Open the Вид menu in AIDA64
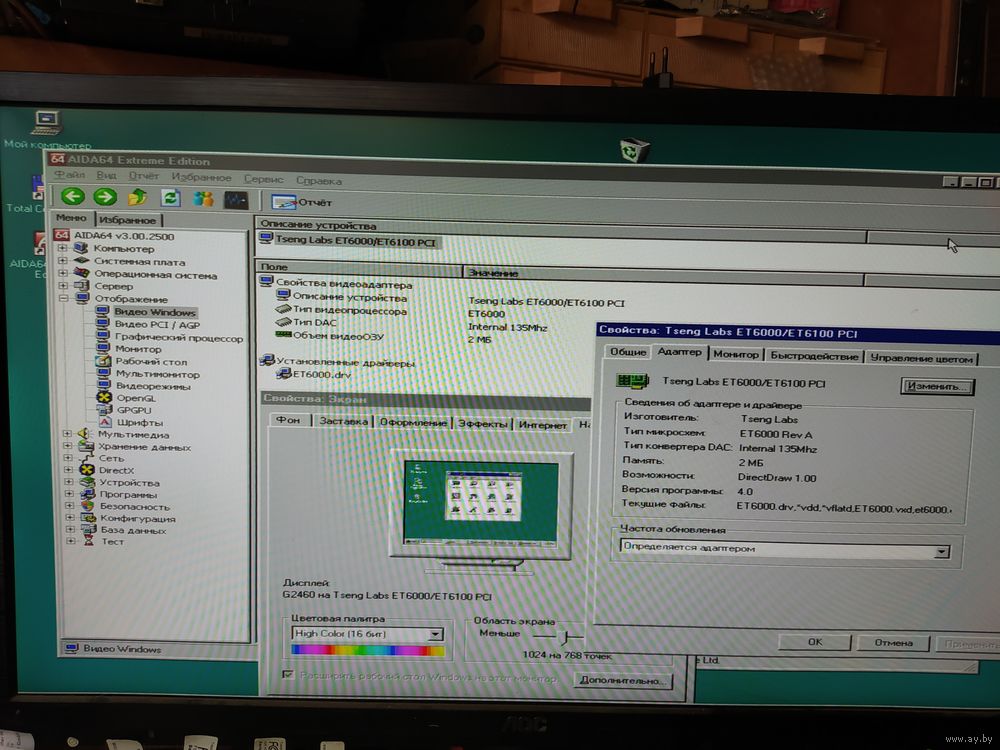Image resolution: width=1000 pixels, height=750 pixels. tap(106, 175)
